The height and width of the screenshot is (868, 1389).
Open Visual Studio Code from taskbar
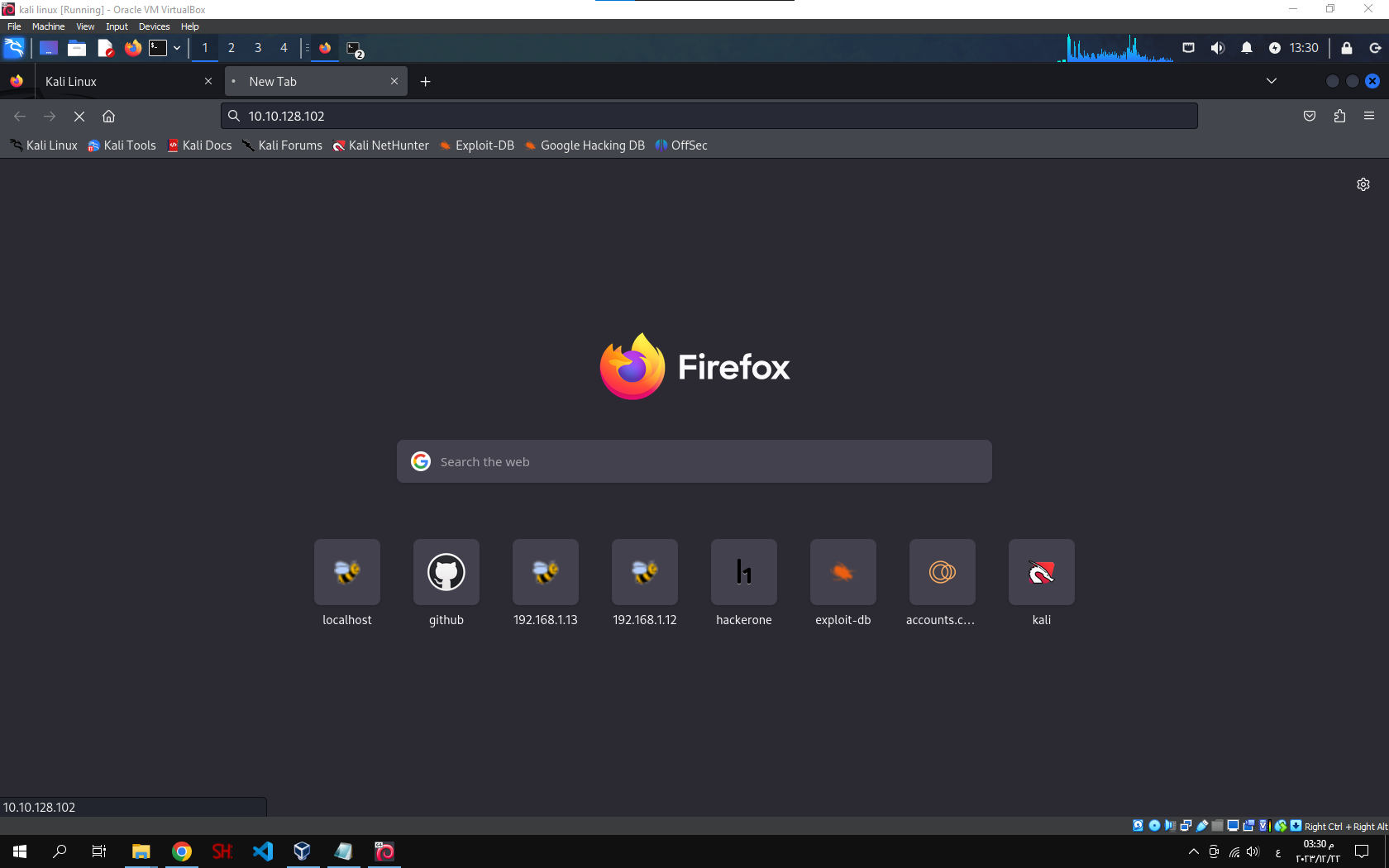point(263,851)
